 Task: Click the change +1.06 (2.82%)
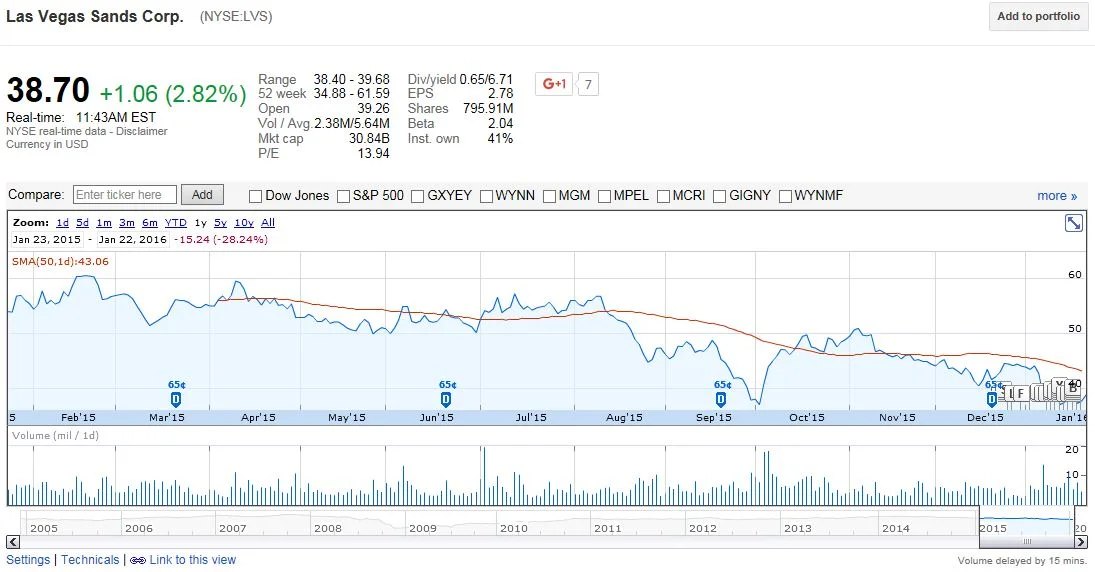pyautogui.click(x=173, y=94)
